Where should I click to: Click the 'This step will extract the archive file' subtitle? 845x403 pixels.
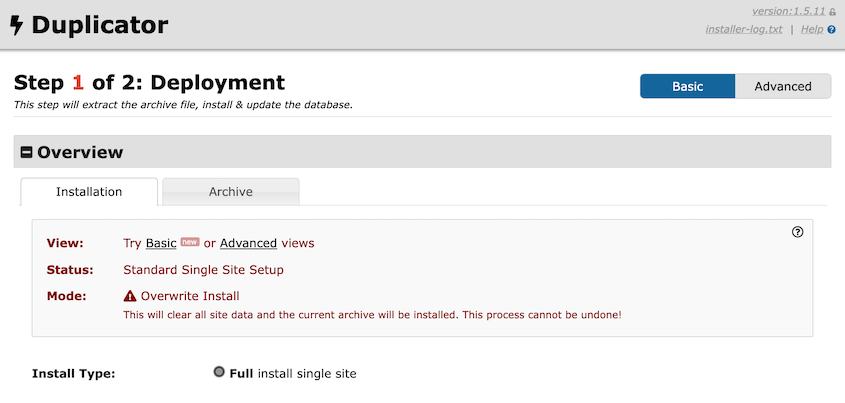[183, 105]
